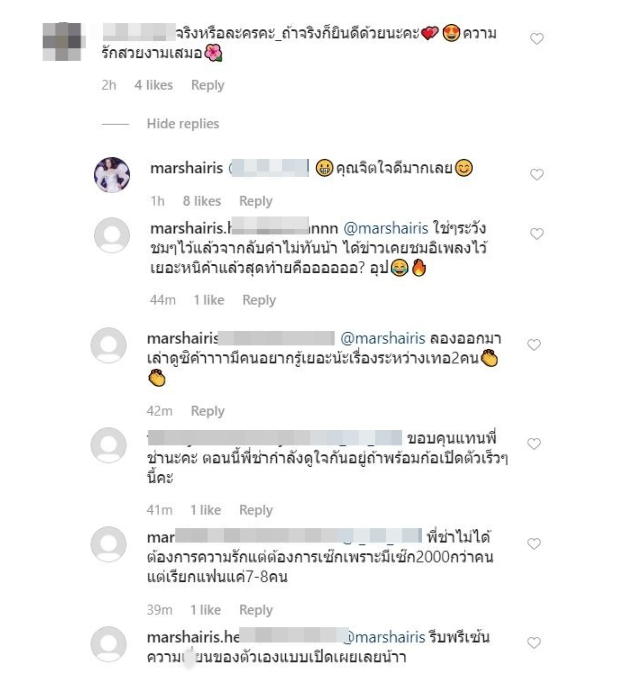Like the 41m ago reply heart
This screenshot has height=675, width=627.
click(534, 444)
